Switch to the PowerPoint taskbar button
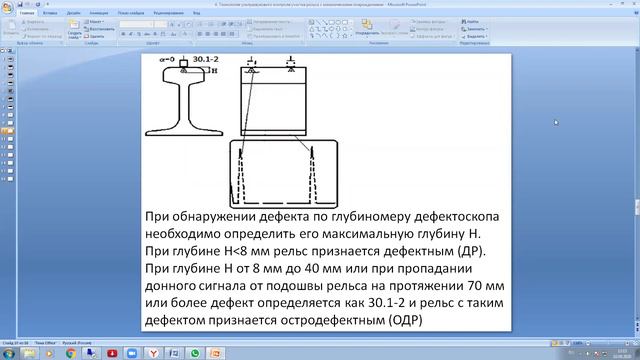 coord(216,353)
